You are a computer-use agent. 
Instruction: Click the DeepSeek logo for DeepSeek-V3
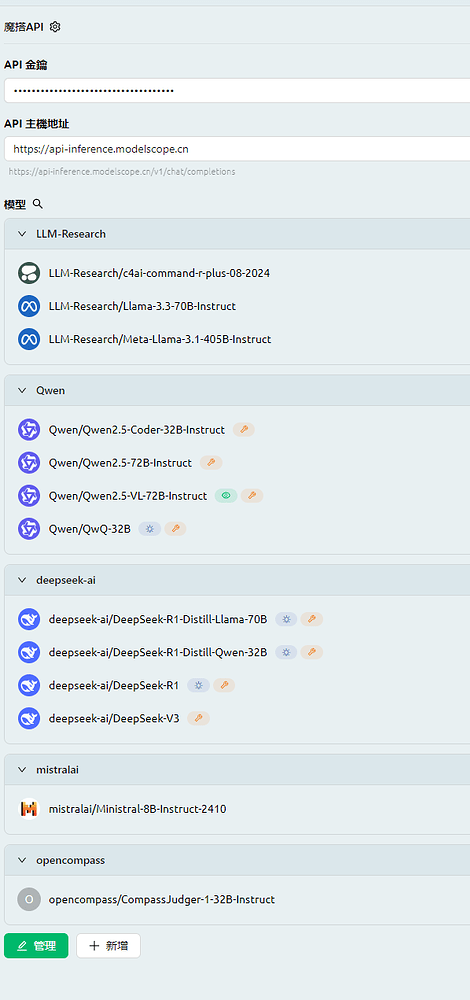[x=29, y=718]
